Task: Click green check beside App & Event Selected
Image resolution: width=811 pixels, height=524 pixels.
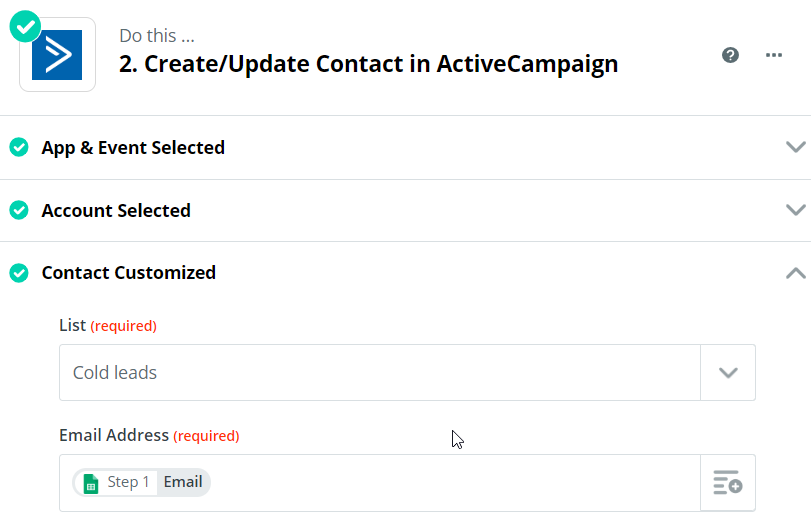Action: [19, 148]
